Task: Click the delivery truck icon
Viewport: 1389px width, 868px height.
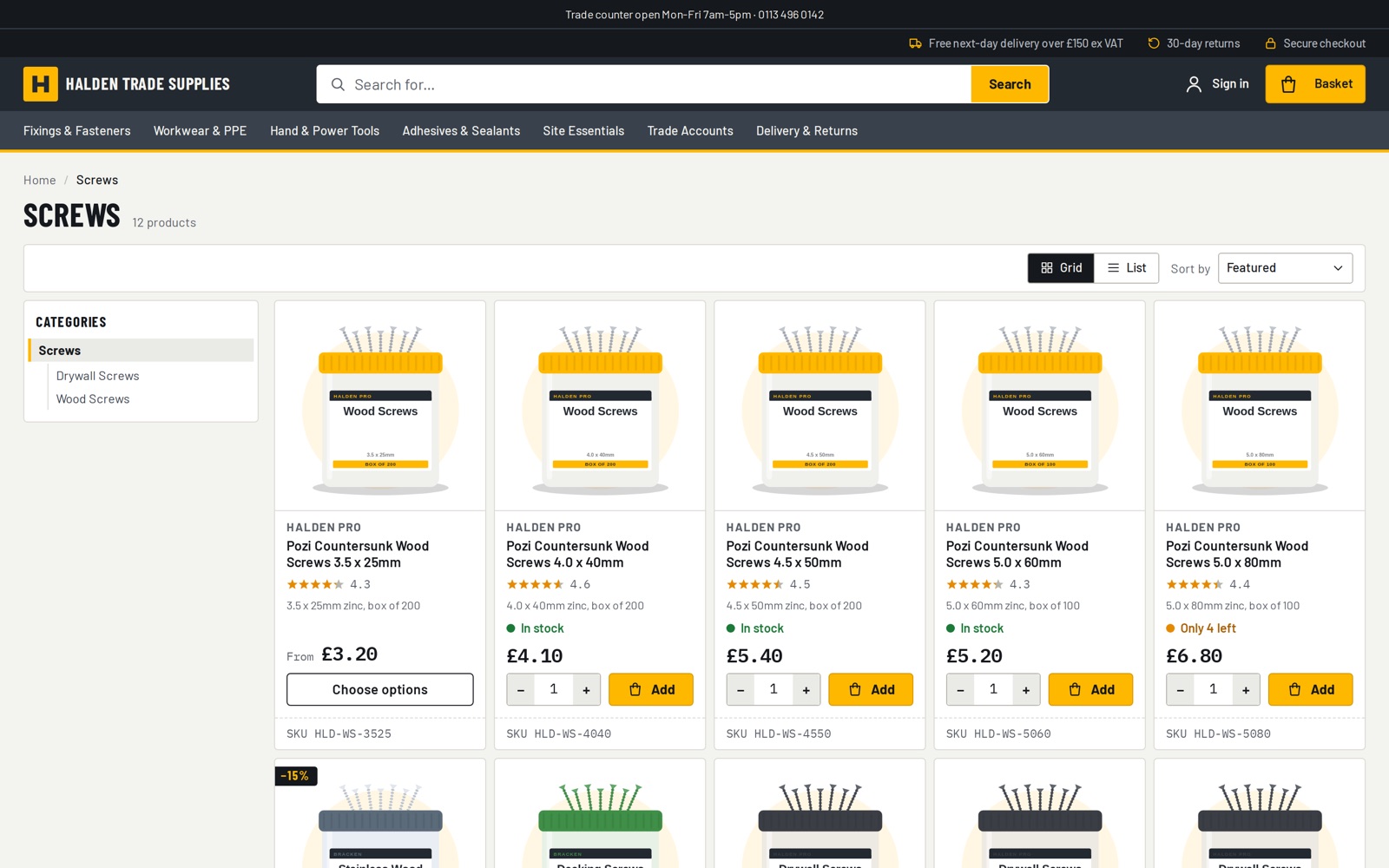Action: 915,43
